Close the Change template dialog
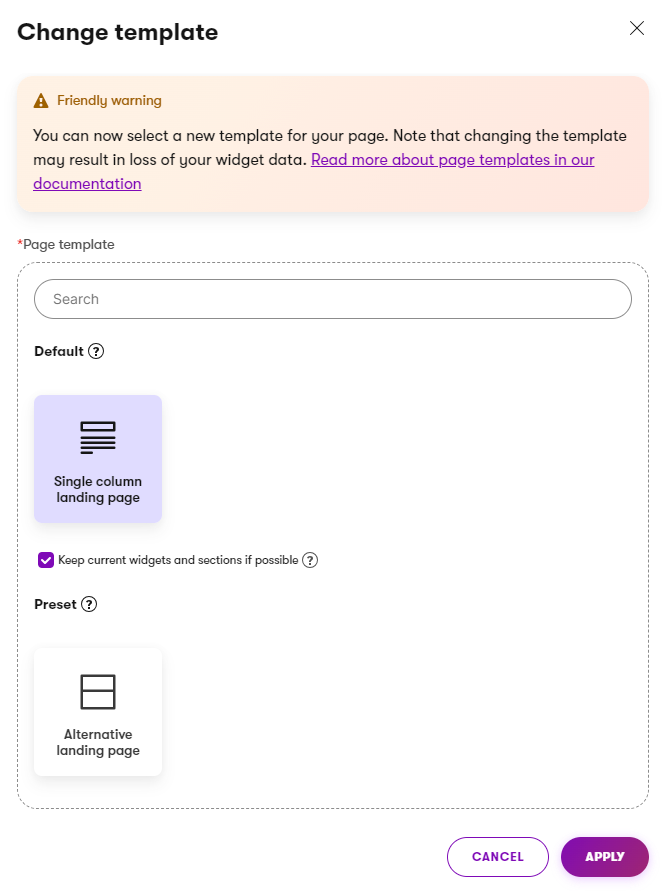Viewport: 666px width, 891px height. pyautogui.click(x=637, y=28)
